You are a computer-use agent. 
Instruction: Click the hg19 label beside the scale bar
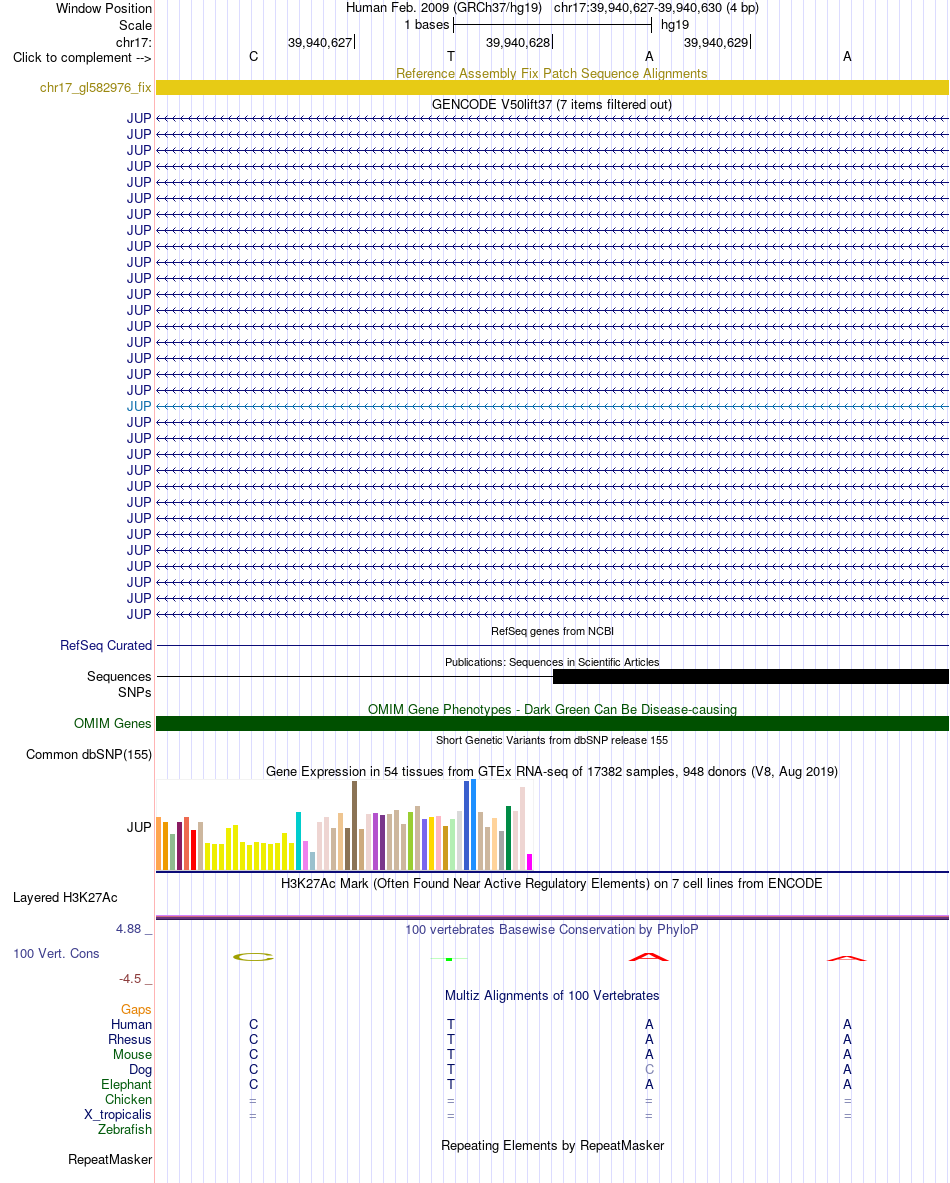pos(675,25)
